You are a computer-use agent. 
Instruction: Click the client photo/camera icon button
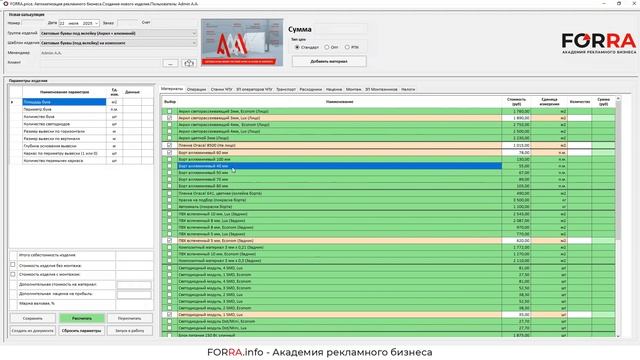[x=189, y=63]
